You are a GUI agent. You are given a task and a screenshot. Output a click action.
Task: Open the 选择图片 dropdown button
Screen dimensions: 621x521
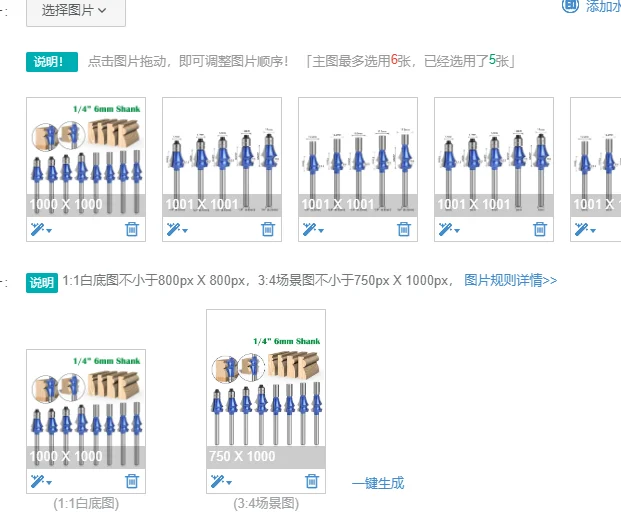point(76,11)
